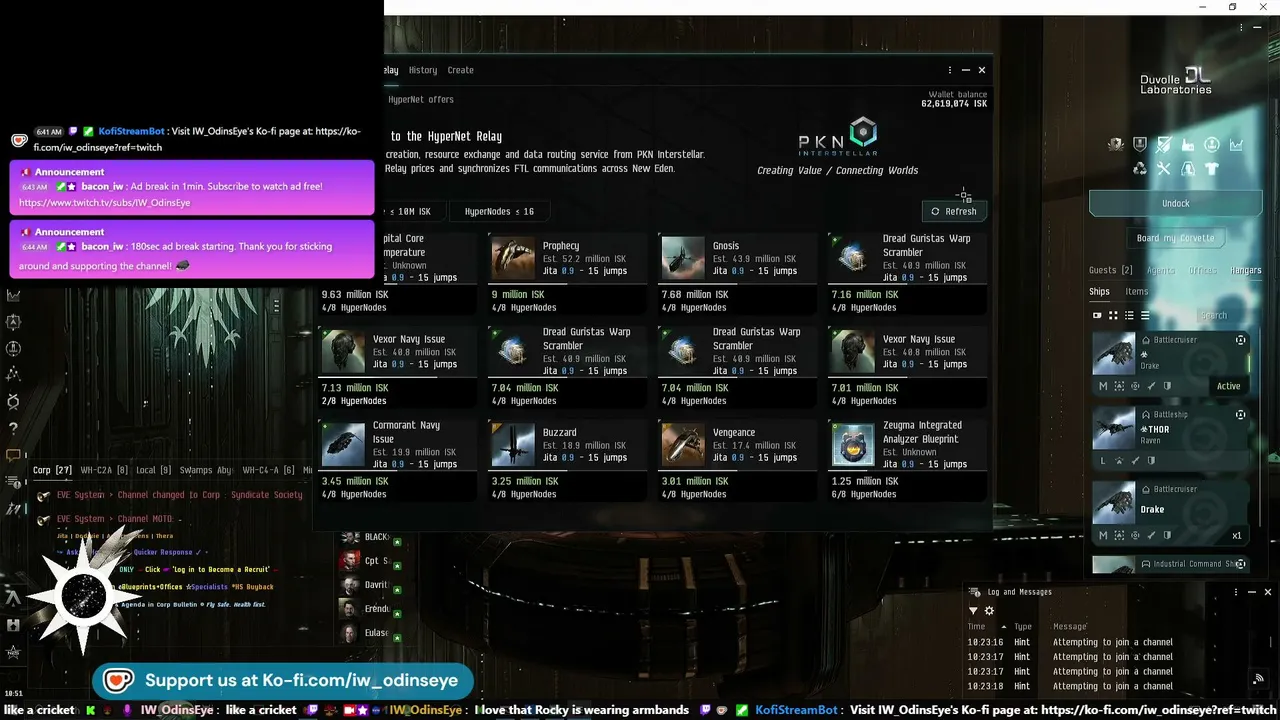Open the filter funnel icon in Log and Messages
The image size is (1280, 720).
coord(973,611)
